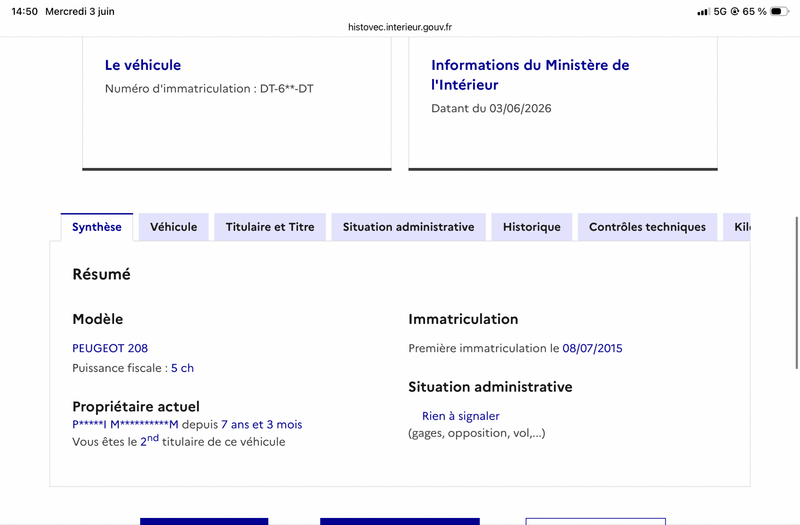This screenshot has height=525, width=800.
Task: Open the partially hidden Kilométrage tab
Action: tap(737, 227)
